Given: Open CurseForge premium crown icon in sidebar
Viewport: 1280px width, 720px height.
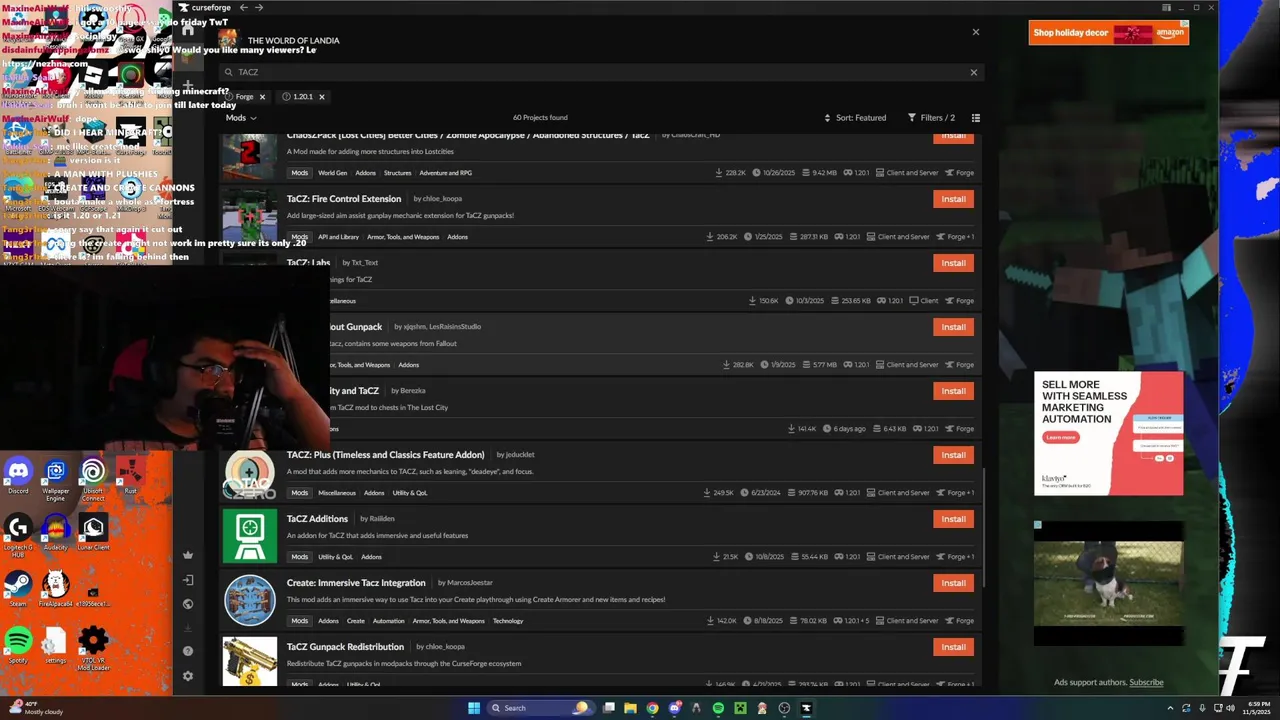Looking at the screenshot, I should [187, 555].
